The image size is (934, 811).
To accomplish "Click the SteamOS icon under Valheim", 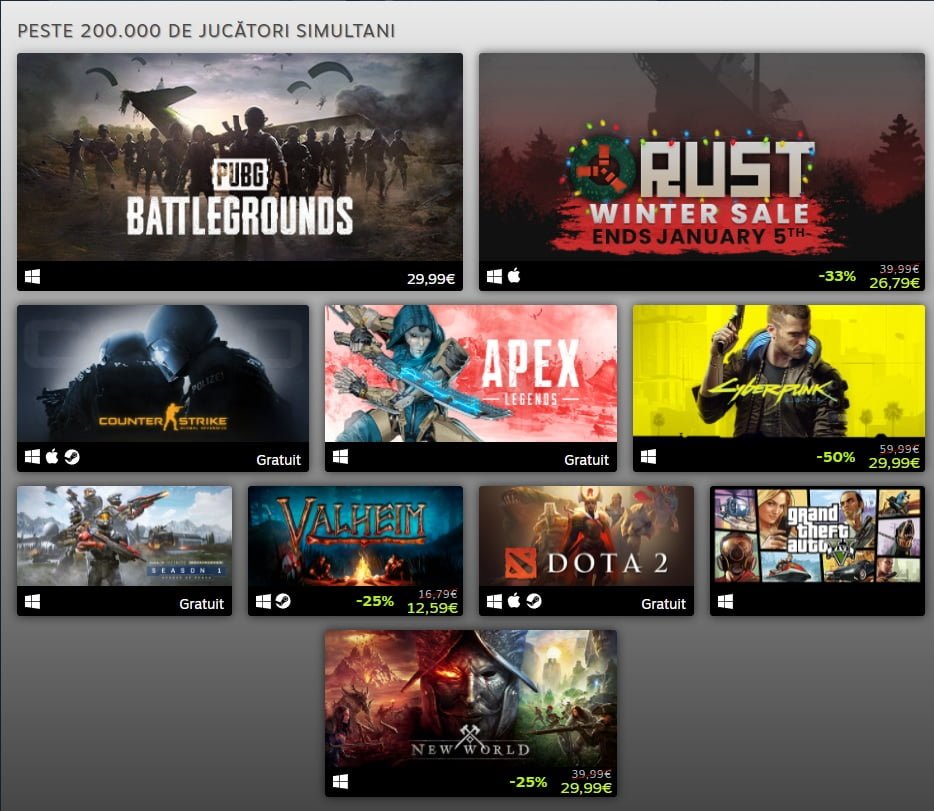I will point(283,601).
